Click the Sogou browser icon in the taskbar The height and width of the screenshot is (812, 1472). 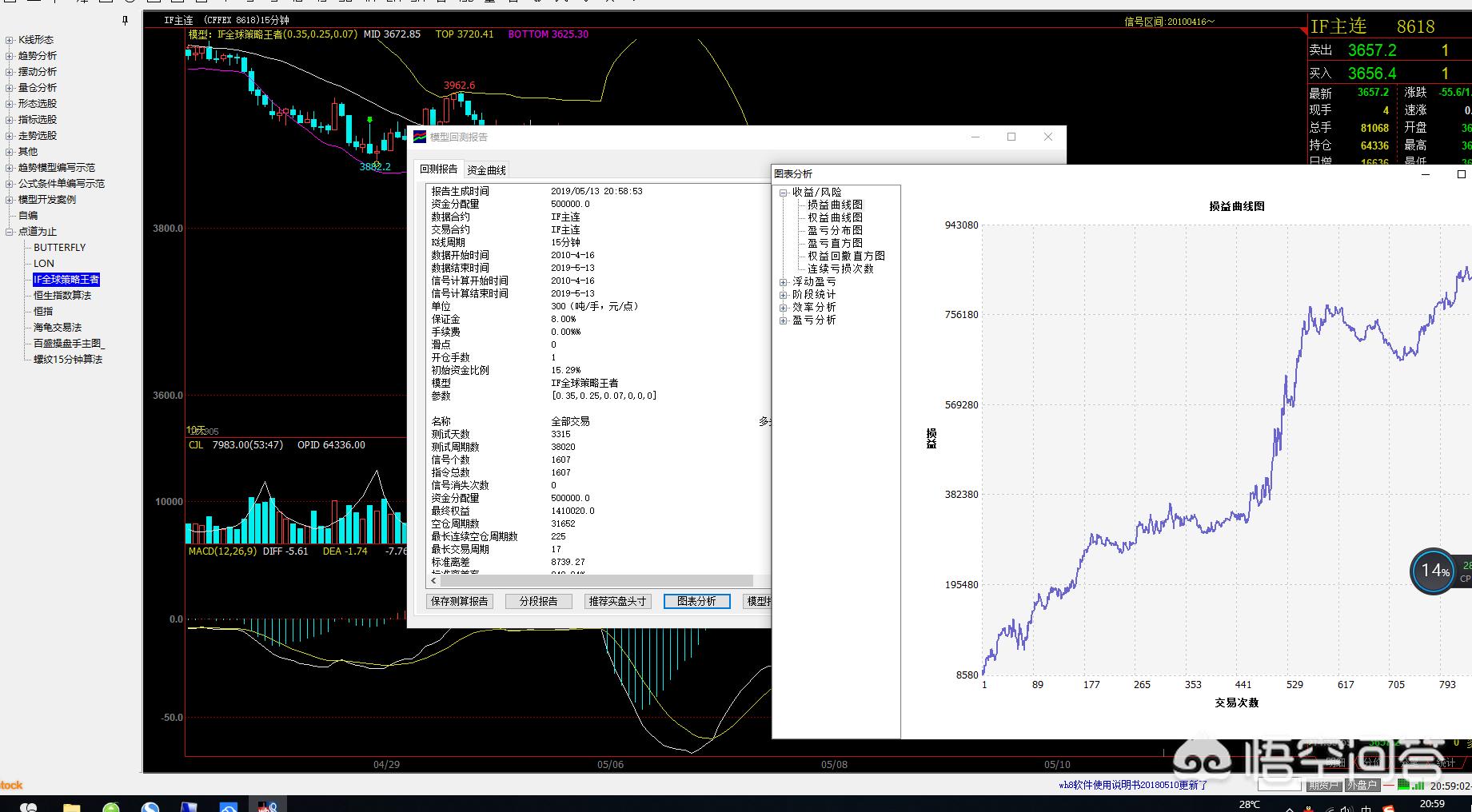pos(150,806)
